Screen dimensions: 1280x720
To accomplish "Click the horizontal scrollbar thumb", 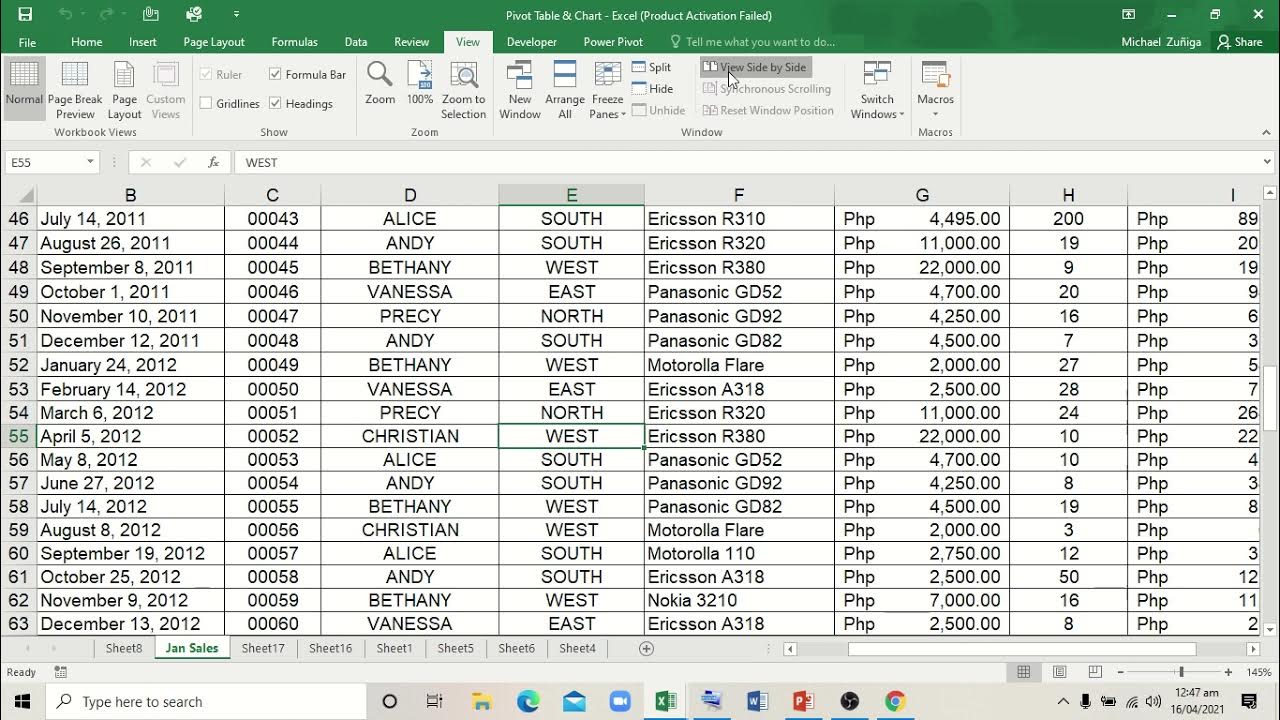I will pyautogui.click(x=1020, y=649).
